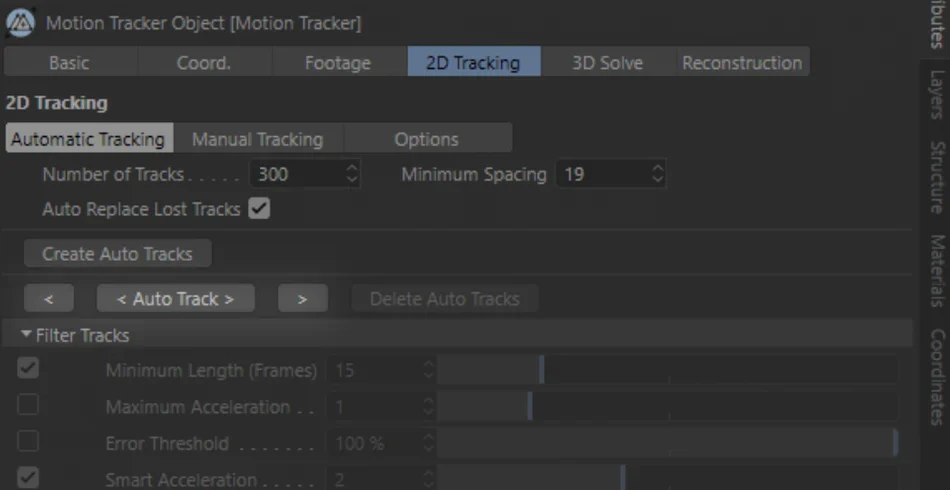Click the 'Motion Tracker Object [Motion Tracker]' title
Screen dimensions: 950x490
[204, 24]
